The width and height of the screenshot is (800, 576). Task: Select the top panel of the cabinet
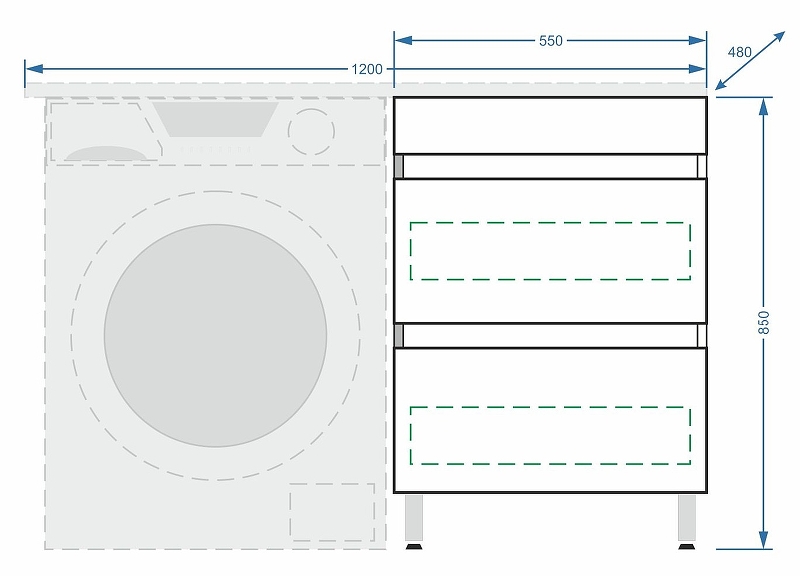(x=550, y=125)
